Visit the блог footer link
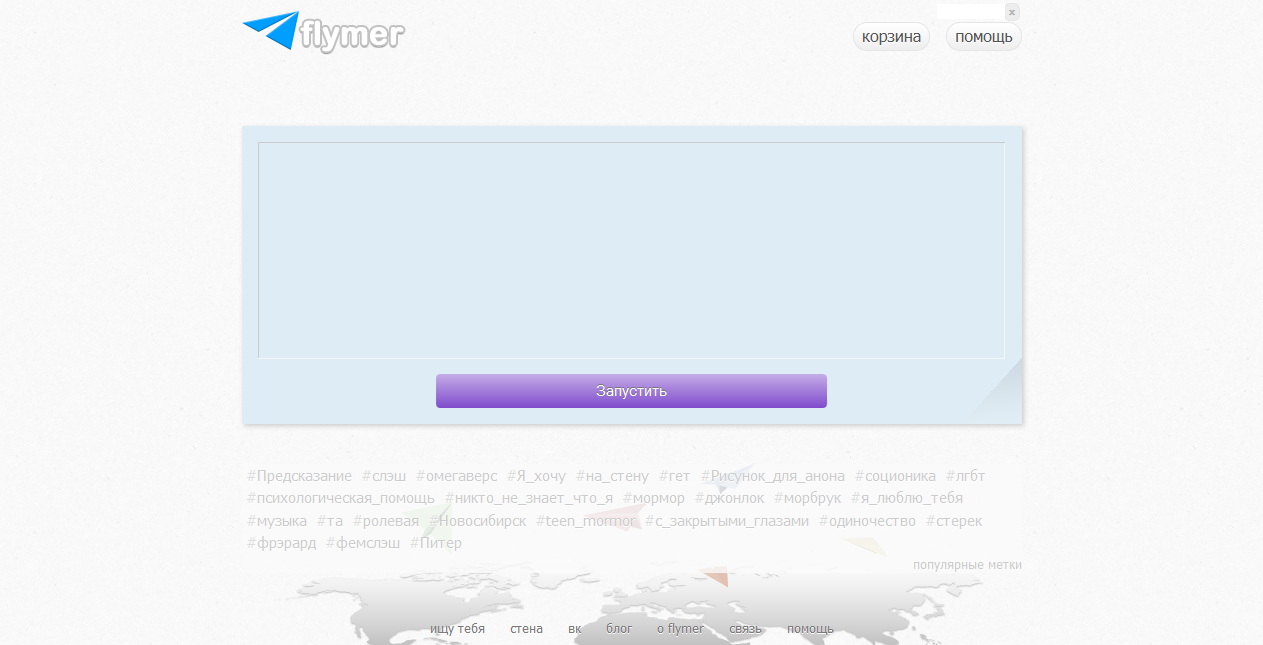1263x645 pixels. click(x=619, y=629)
